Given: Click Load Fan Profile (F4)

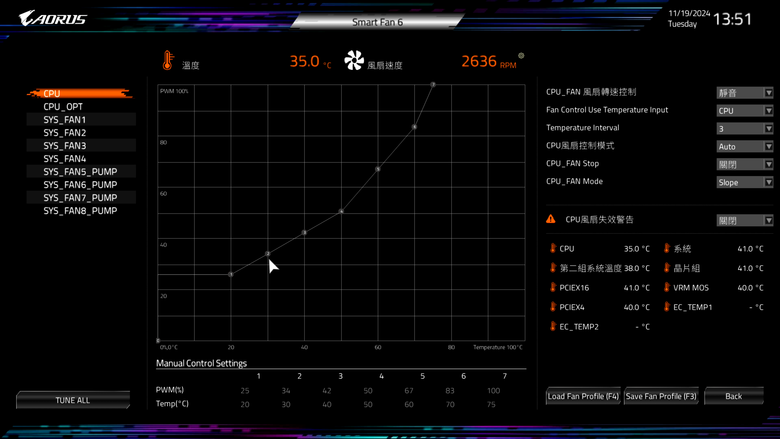Looking at the screenshot, I should 583,396.
